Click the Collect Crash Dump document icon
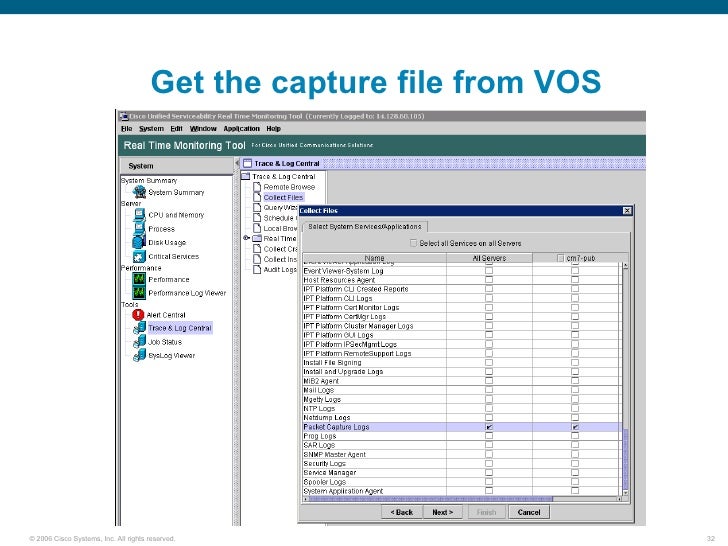Viewport: 728px width, 546px height. 257,249
